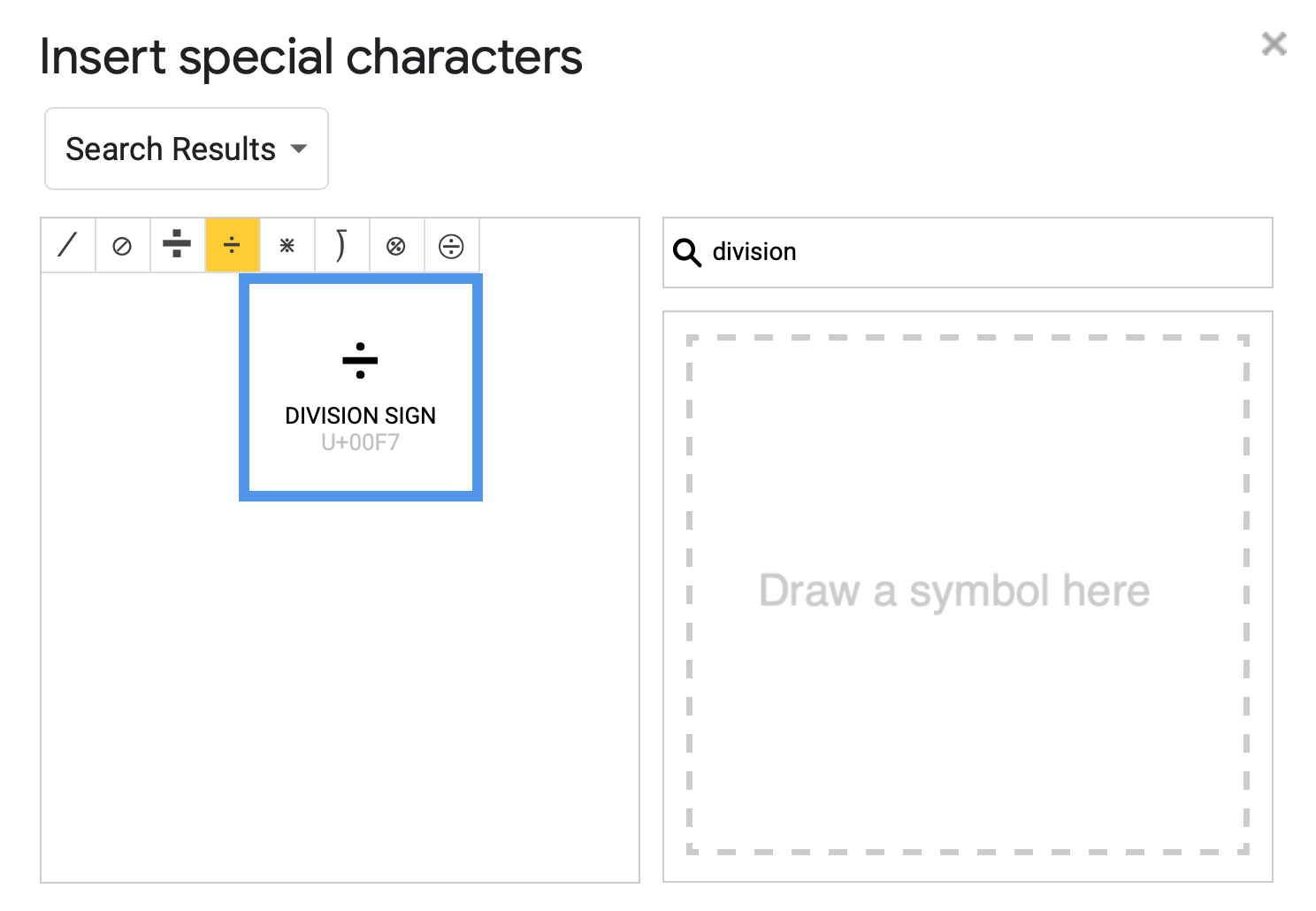Select the circled slash symbol

tap(123, 245)
